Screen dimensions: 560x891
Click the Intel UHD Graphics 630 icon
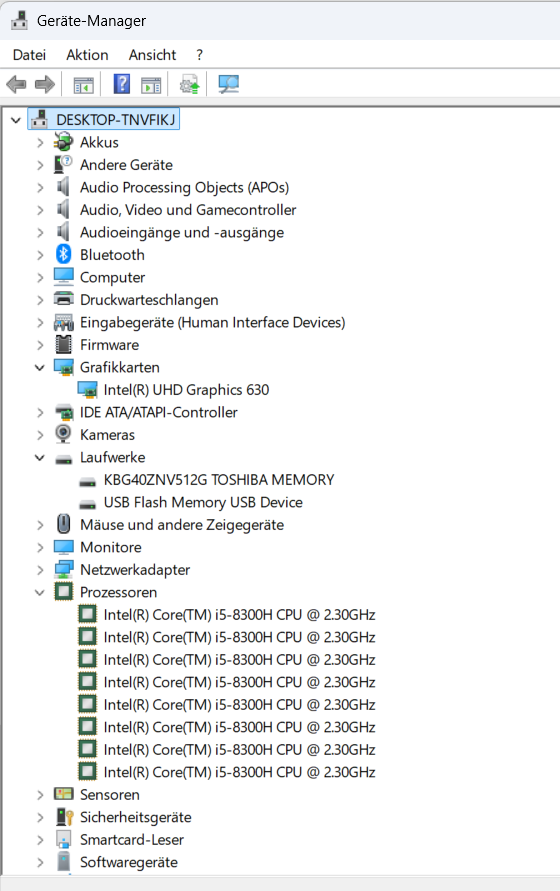coord(88,389)
